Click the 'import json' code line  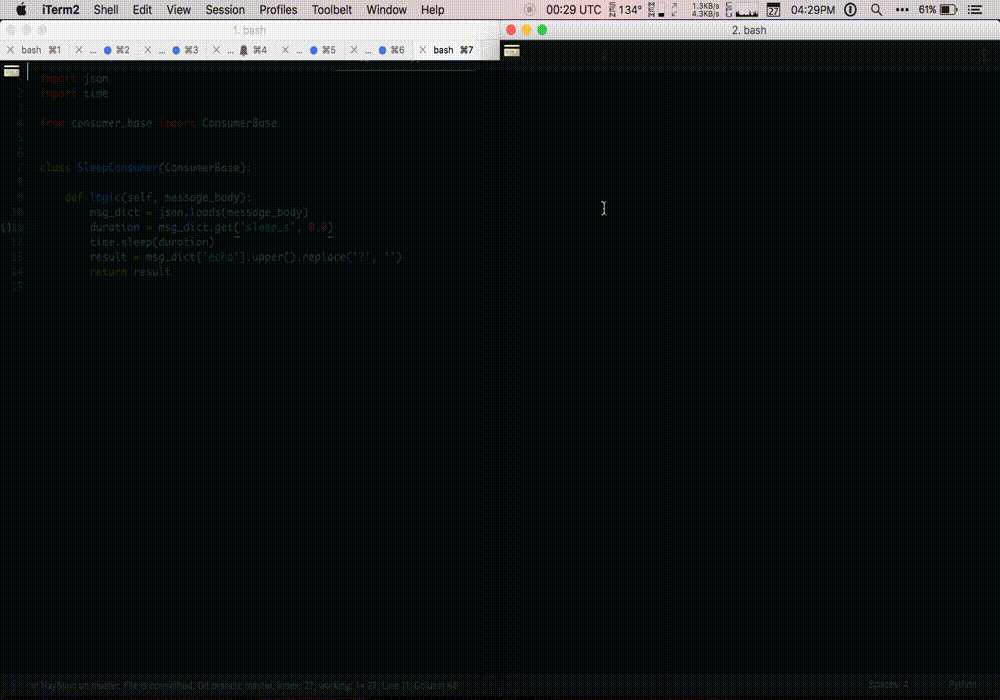coord(74,78)
